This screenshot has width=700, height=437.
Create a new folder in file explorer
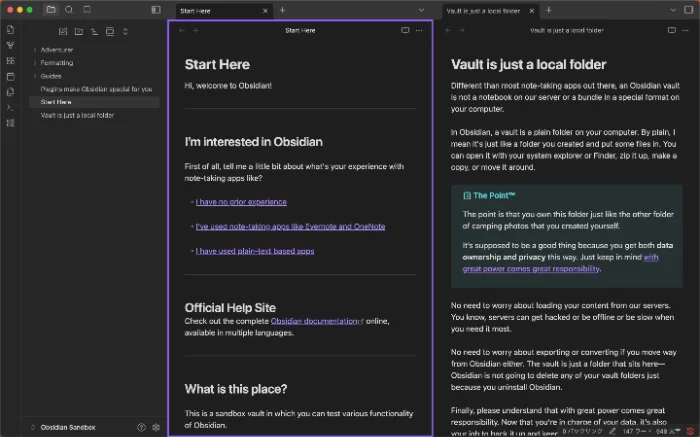coord(78,31)
